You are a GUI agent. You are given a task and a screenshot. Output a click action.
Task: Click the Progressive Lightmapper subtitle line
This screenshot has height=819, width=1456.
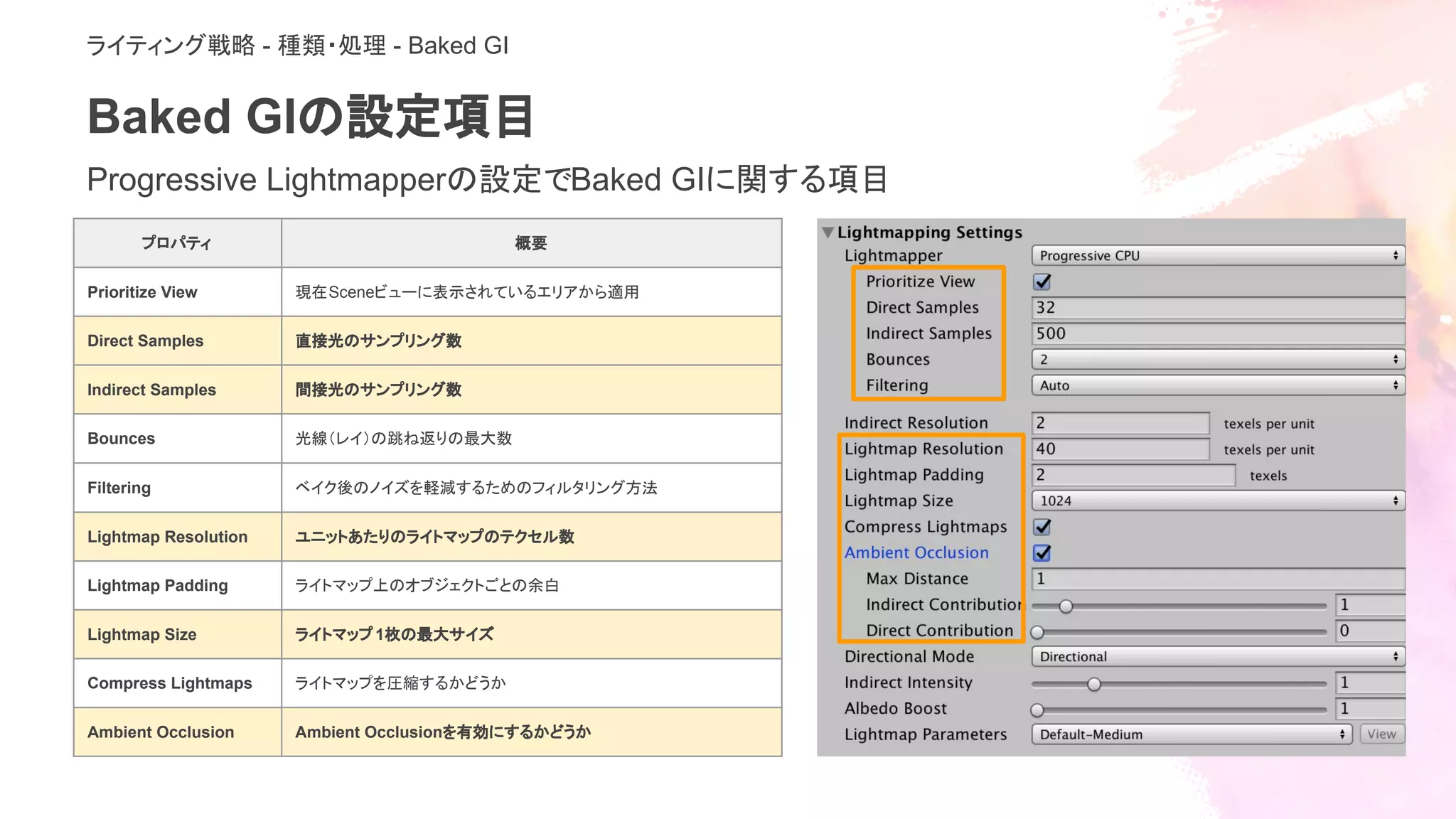pyautogui.click(x=487, y=179)
